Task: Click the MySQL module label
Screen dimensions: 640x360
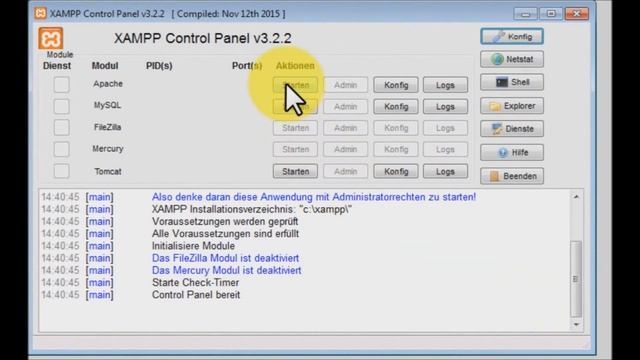Action: [107, 105]
